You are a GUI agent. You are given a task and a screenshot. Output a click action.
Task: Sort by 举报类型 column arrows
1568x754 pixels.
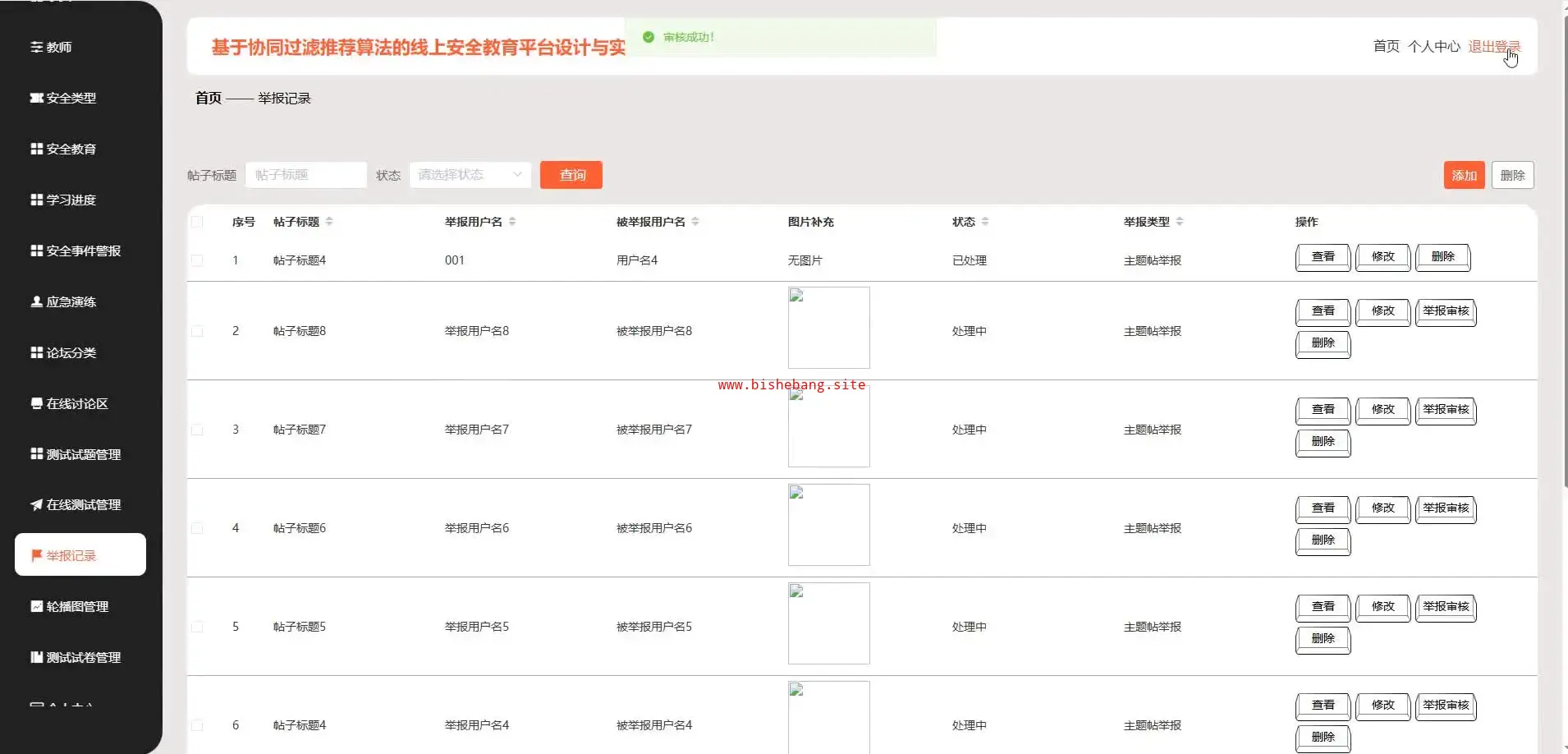[1180, 222]
